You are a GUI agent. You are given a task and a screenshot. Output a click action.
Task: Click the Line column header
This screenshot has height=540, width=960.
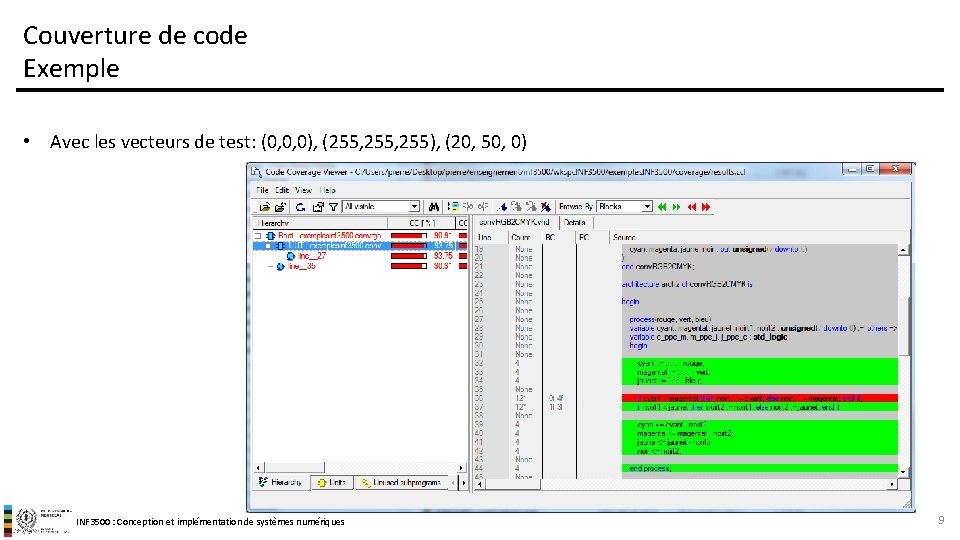pos(490,237)
